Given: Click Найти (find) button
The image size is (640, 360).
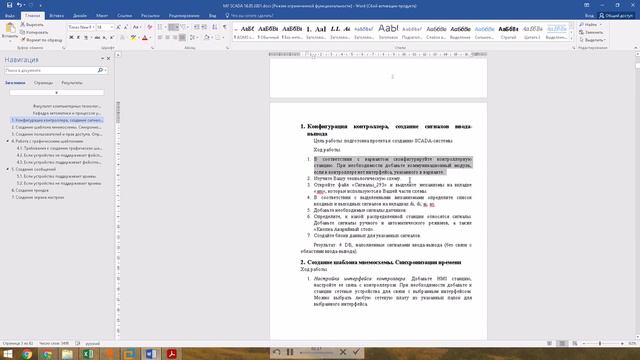Looking at the screenshot, I should [x=590, y=24].
